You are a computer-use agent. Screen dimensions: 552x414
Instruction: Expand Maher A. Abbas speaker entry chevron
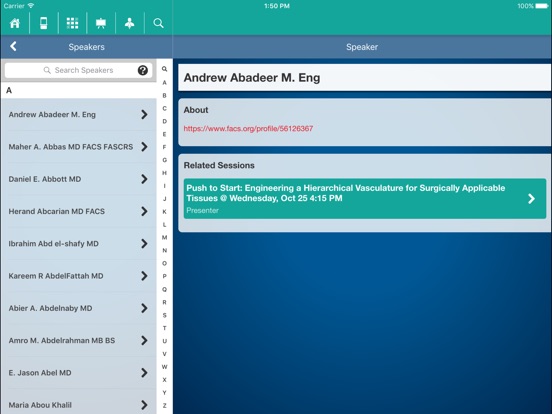pos(144,147)
